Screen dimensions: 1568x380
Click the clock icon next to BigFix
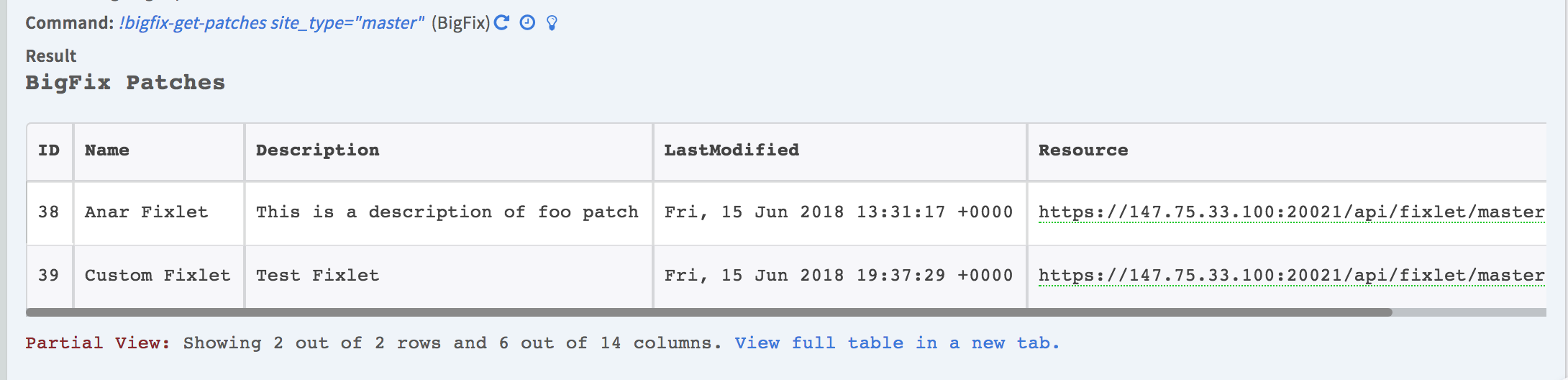pyautogui.click(x=527, y=23)
